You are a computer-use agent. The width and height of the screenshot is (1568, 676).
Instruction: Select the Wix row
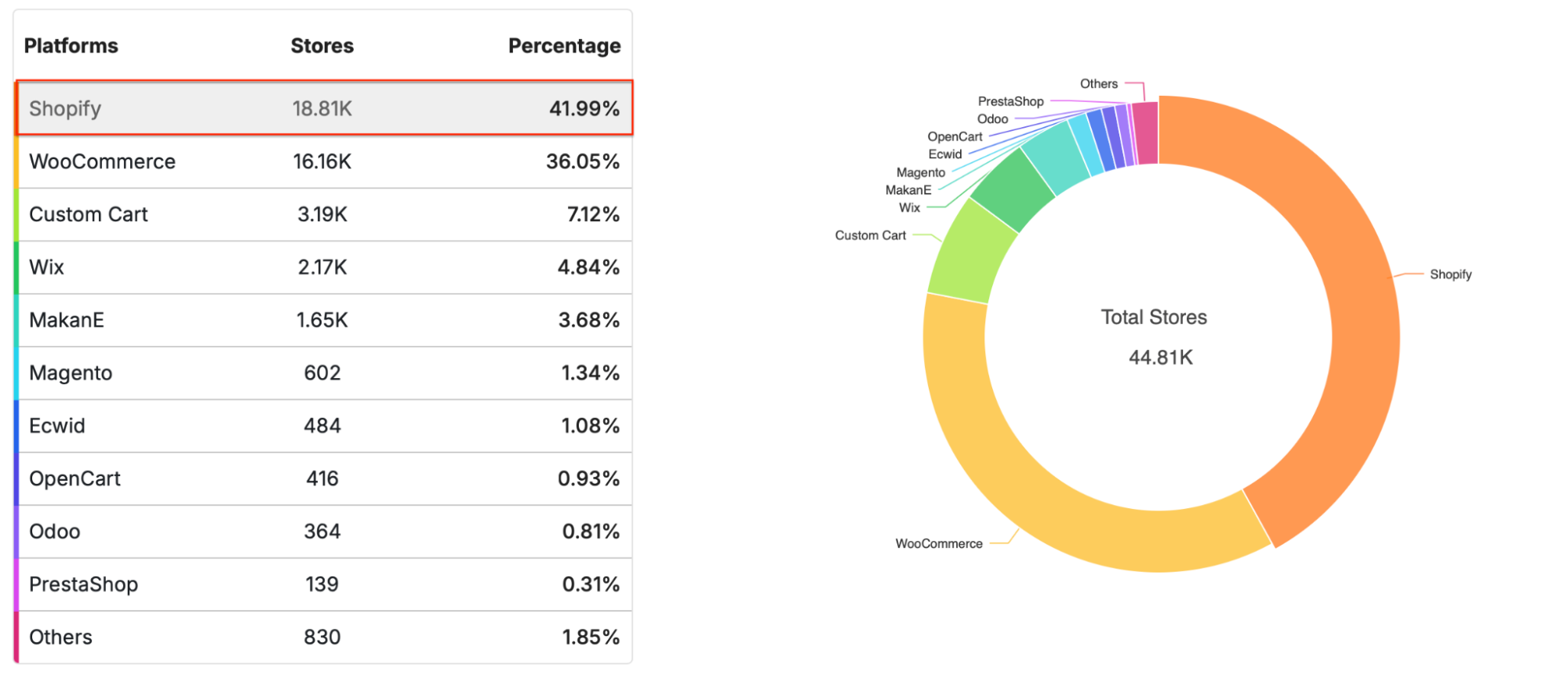point(324,267)
